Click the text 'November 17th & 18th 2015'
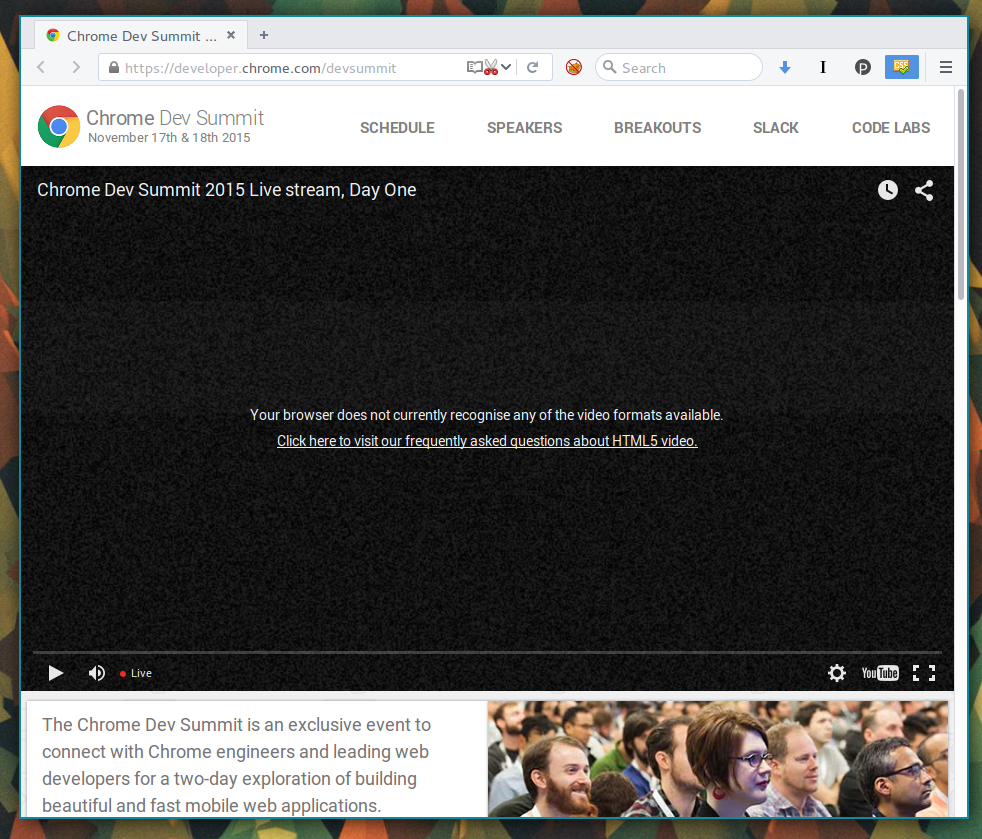The width and height of the screenshot is (982, 839). (169, 138)
